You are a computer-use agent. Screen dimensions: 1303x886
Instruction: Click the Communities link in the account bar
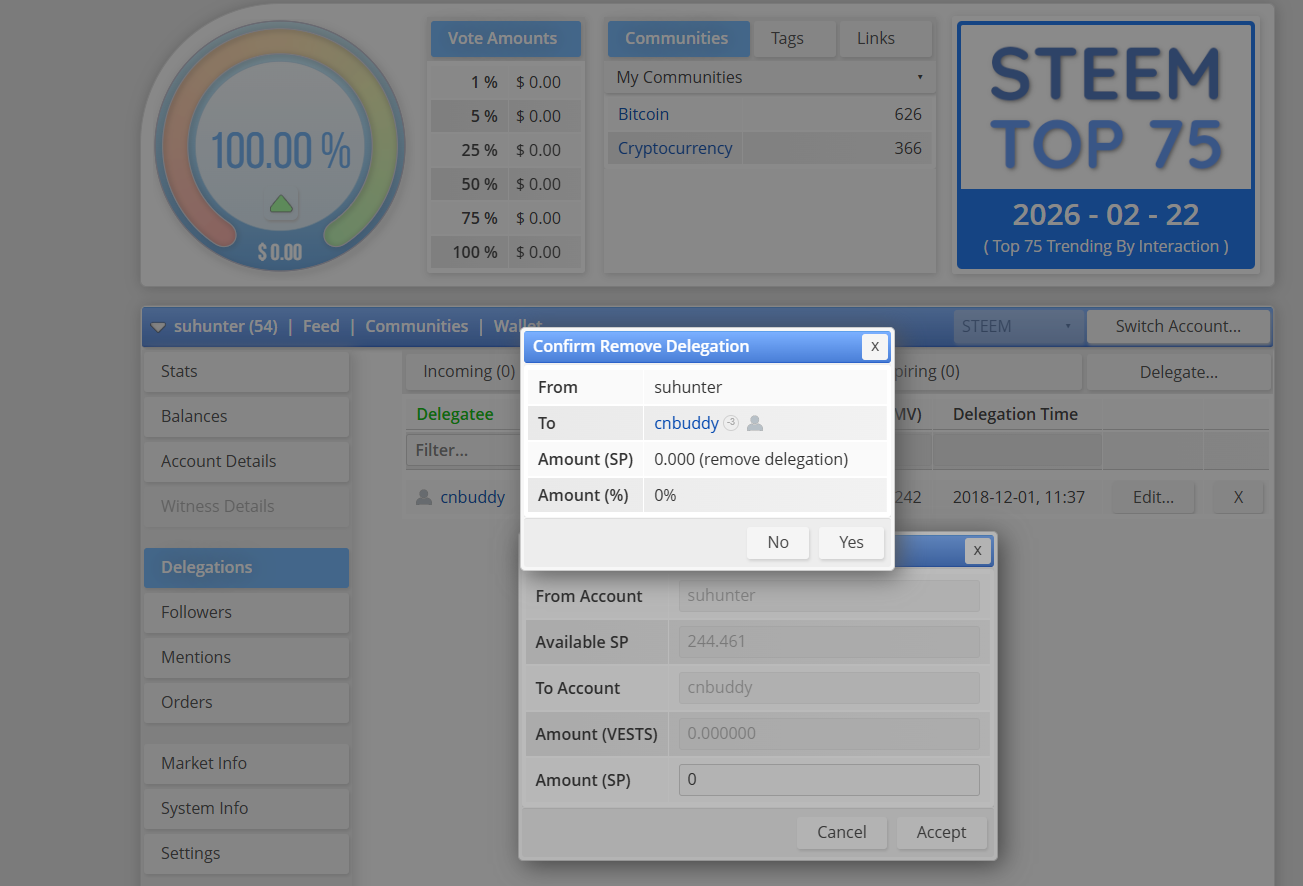pos(416,326)
